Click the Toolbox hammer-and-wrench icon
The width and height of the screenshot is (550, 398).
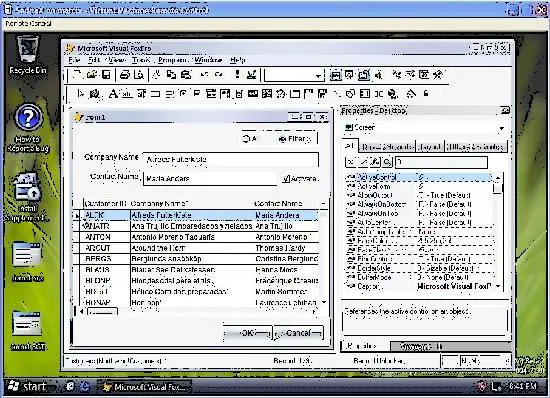(438, 75)
